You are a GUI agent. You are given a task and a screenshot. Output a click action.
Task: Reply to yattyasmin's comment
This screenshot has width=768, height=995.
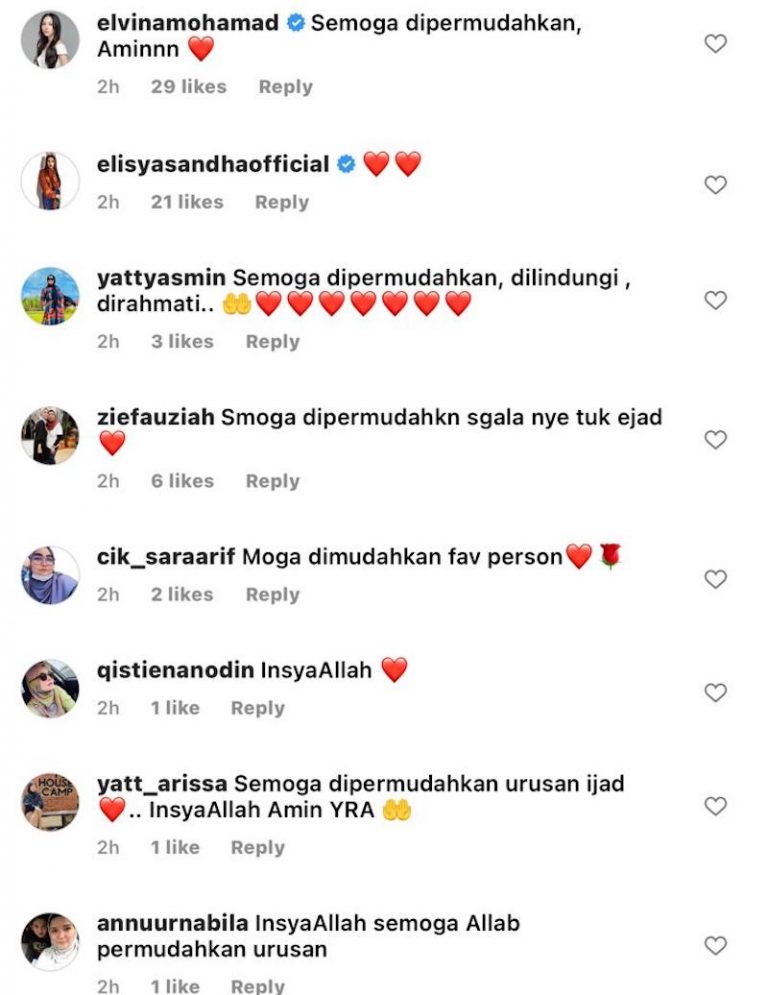tap(272, 342)
